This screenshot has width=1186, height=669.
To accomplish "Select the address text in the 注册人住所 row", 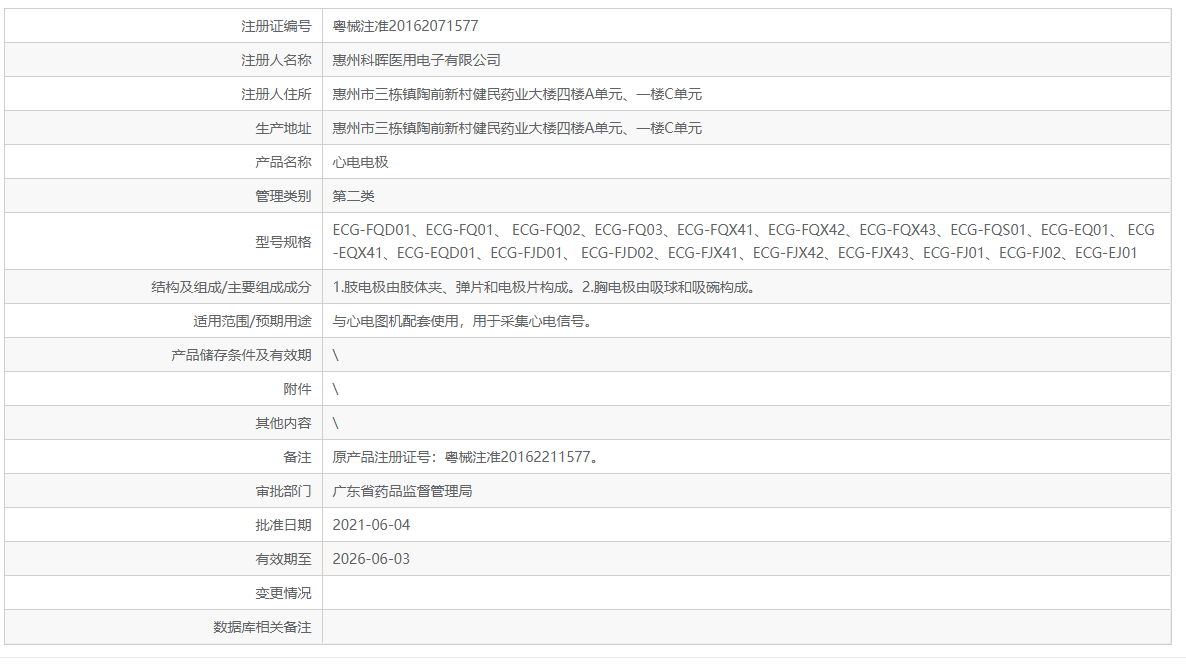I will click(517, 94).
